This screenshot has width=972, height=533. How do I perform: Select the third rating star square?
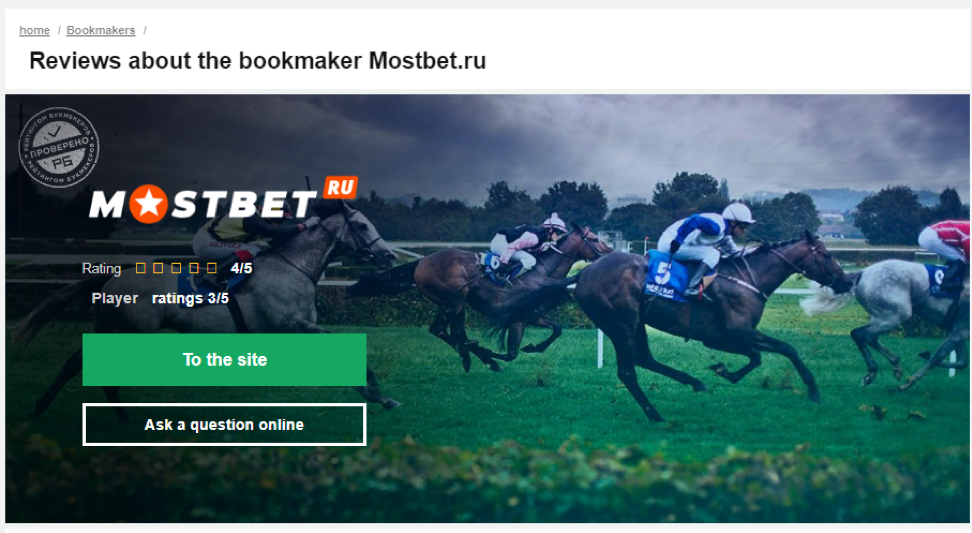click(176, 268)
